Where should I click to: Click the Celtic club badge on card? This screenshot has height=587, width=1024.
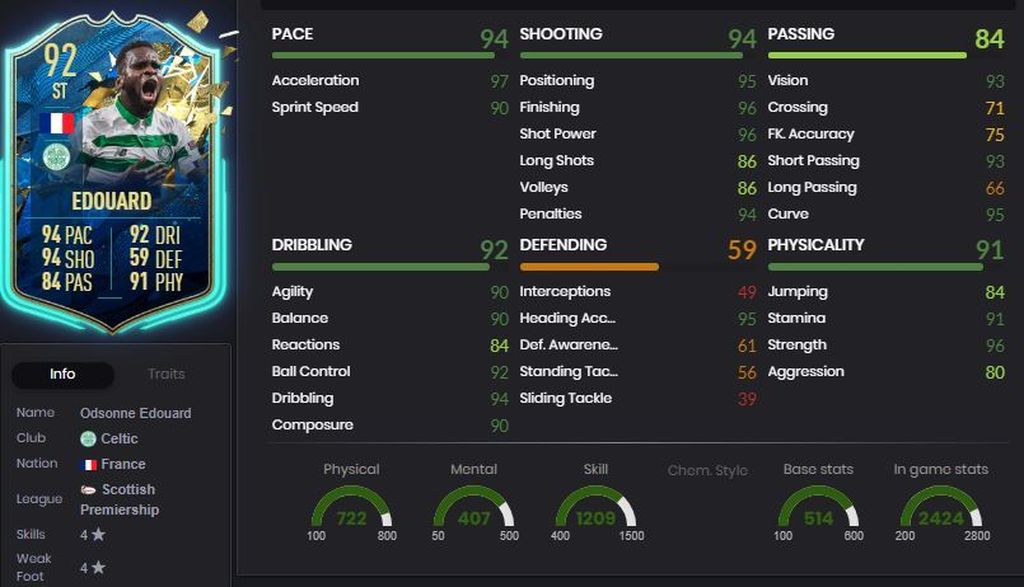[x=57, y=157]
